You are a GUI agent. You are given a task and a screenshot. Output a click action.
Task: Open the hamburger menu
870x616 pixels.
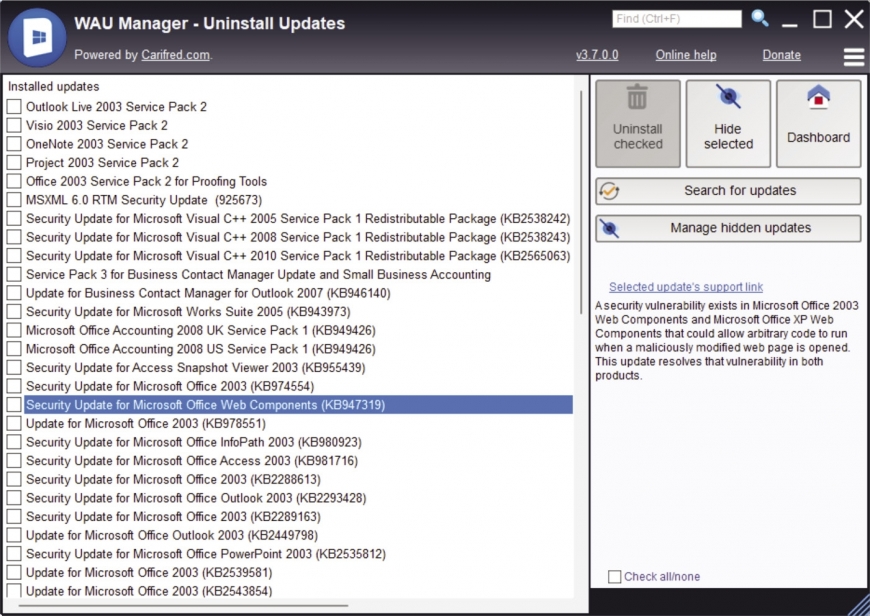coord(853,57)
